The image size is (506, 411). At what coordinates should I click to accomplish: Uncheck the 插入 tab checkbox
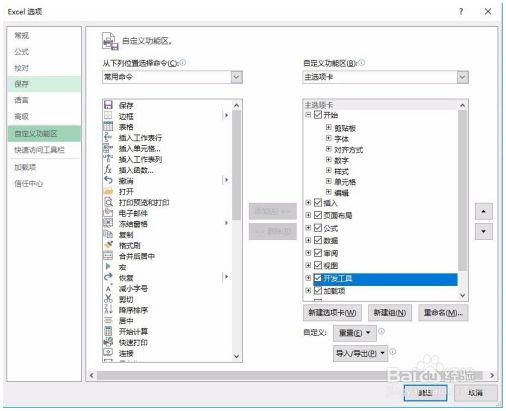pos(318,202)
